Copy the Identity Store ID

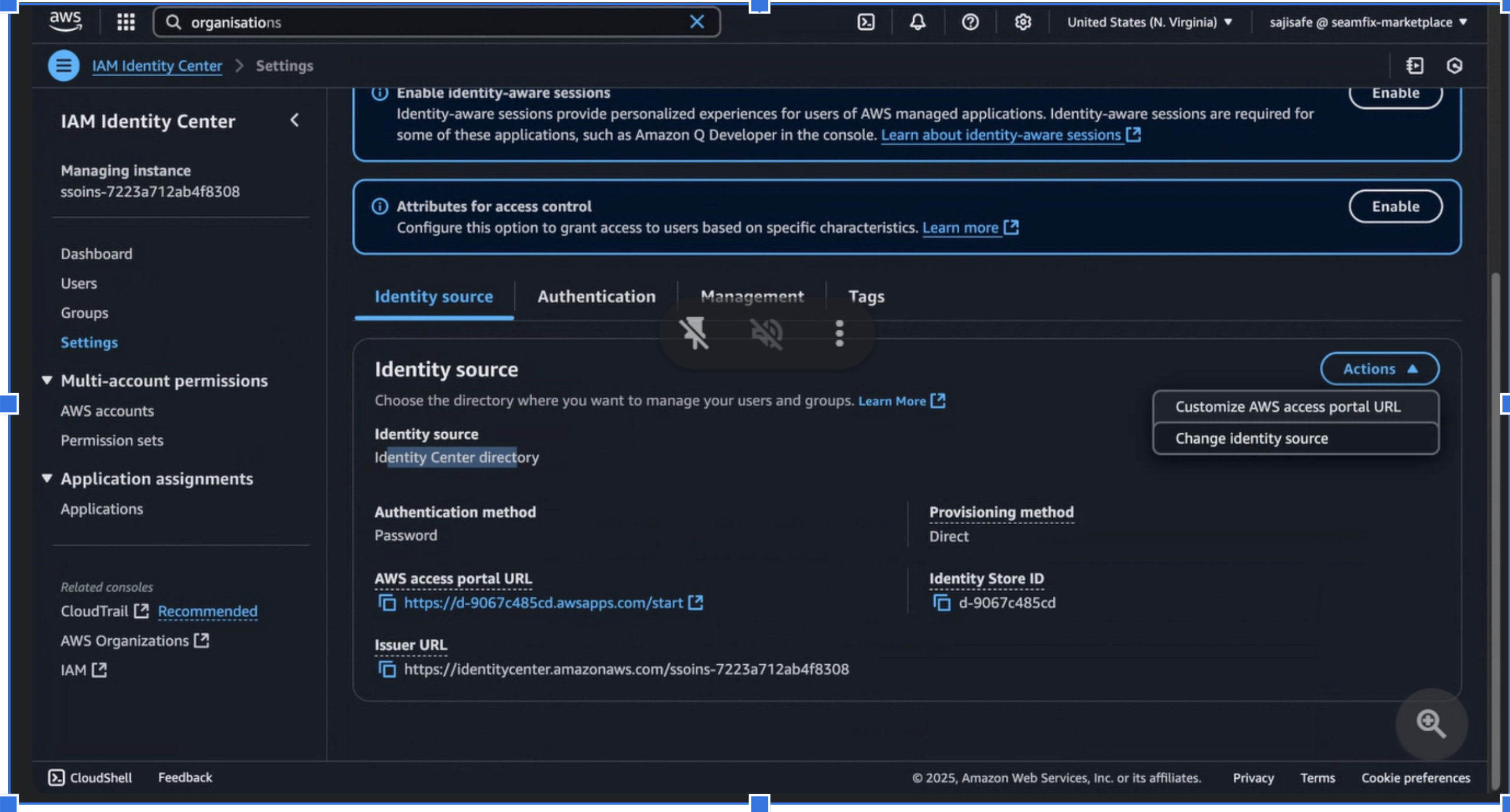[941, 603]
